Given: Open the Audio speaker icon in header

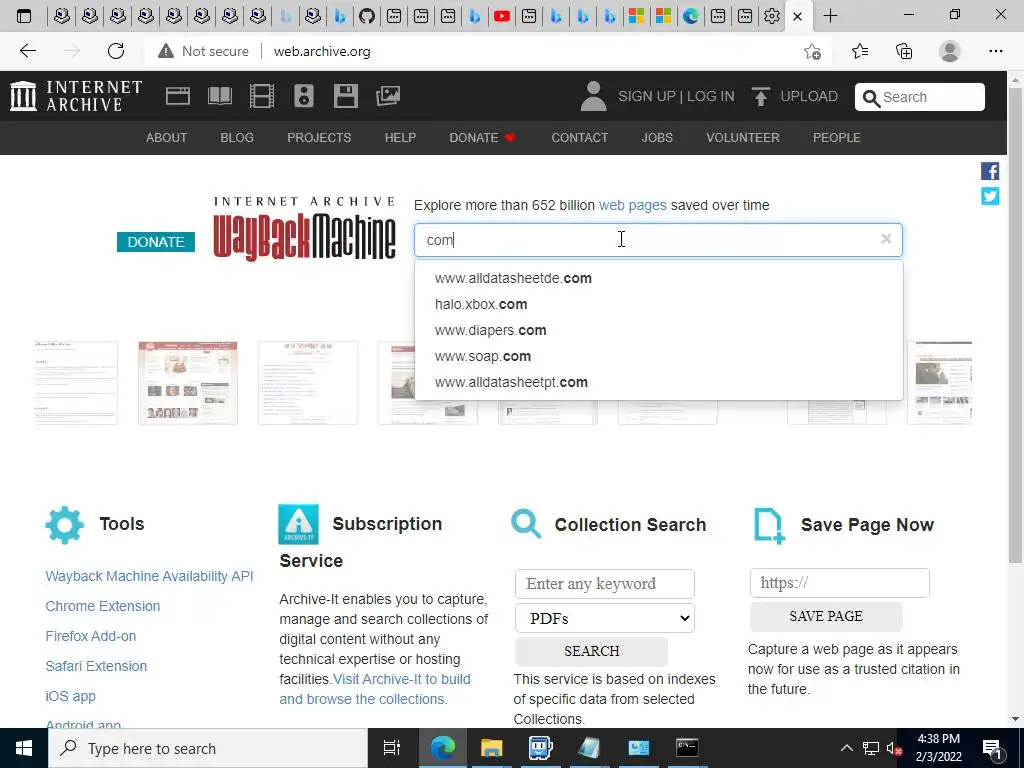Looking at the screenshot, I should tap(304, 96).
